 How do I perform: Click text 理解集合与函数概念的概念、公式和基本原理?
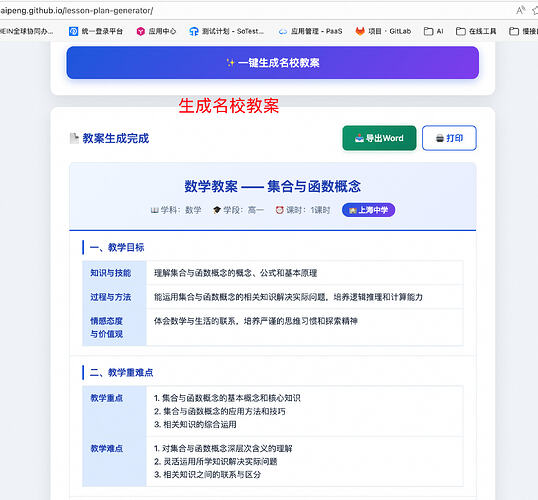click(x=235, y=273)
